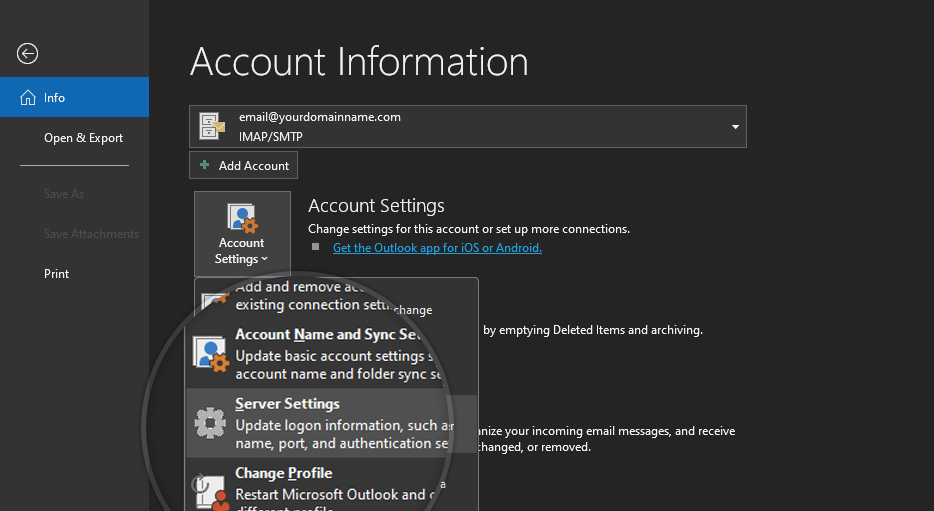Open the Account Settings dropdown button
The height and width of the screenshot is (511, 934).
pos(242,234)
